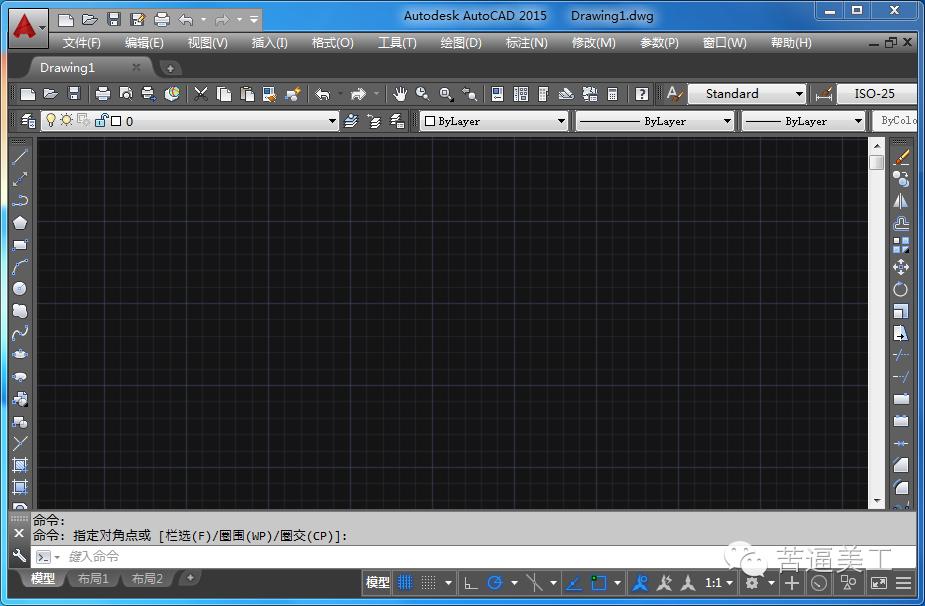This screenshot has width=925, height=606.
Task: Open the Standard text style dropdown
Action: pos(747,94)
